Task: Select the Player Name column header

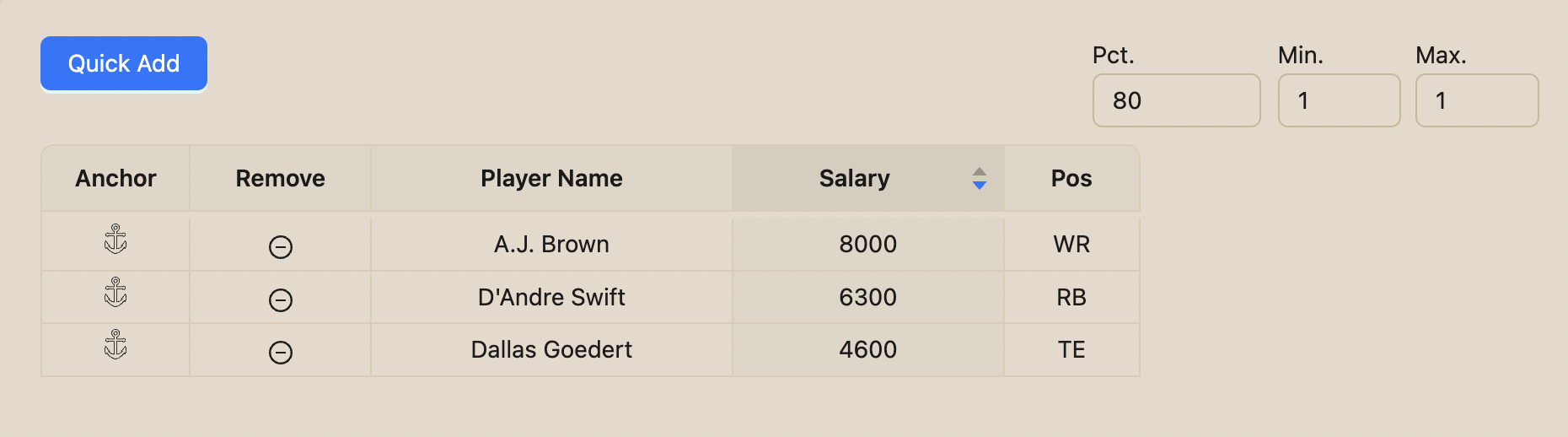Action: (551, 178)
